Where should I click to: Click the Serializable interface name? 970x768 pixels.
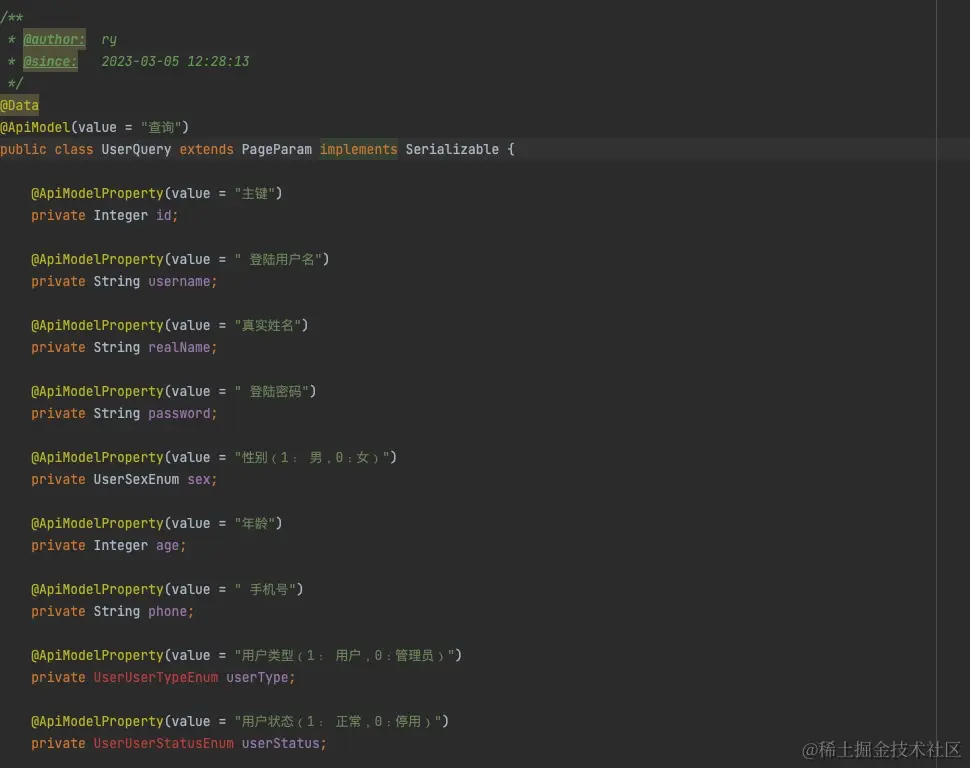(452, 150)
